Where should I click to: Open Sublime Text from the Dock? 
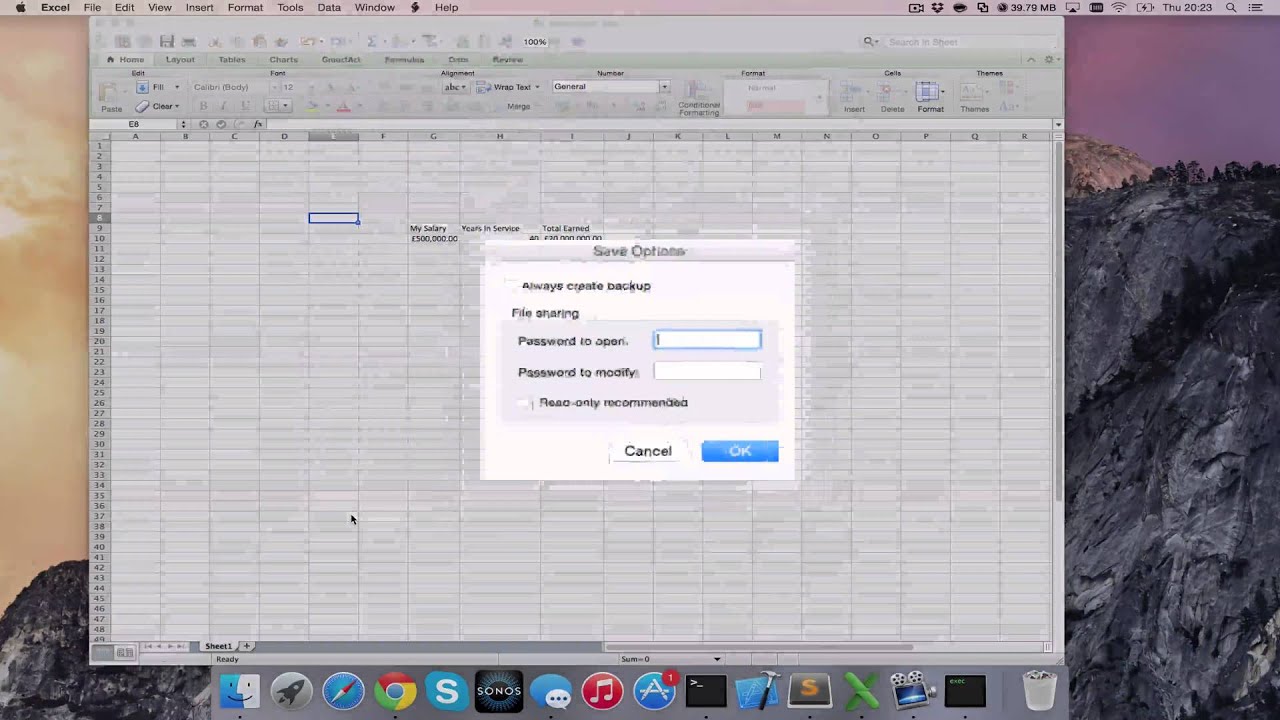pos(809,692)
